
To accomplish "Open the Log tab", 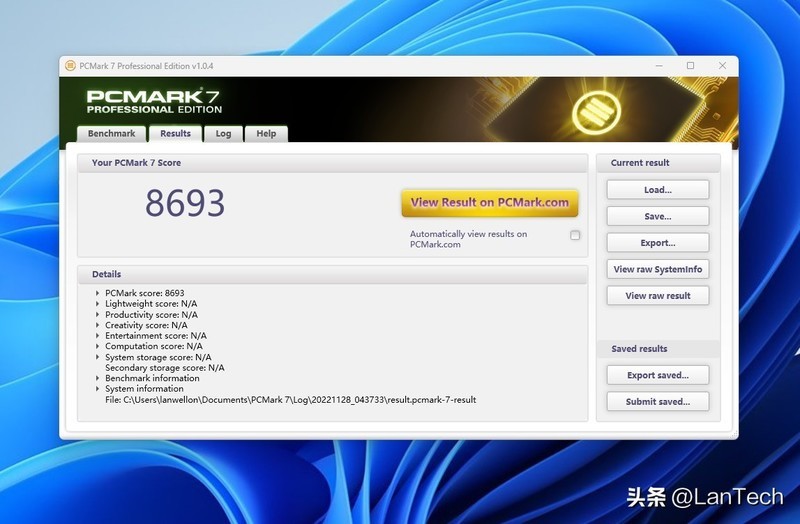I will 223,134.
